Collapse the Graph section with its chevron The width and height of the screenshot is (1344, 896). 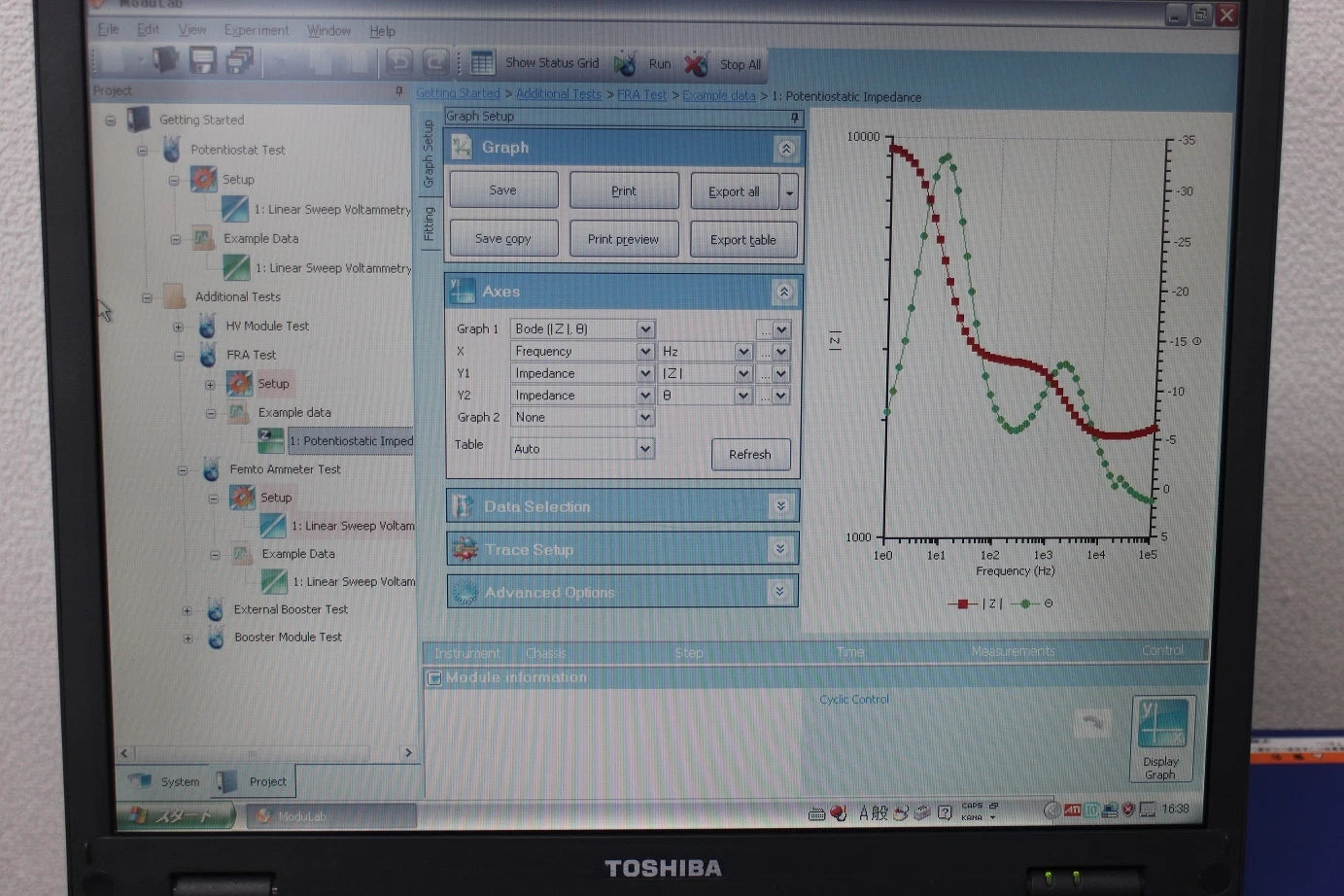[x=786, y=149]
